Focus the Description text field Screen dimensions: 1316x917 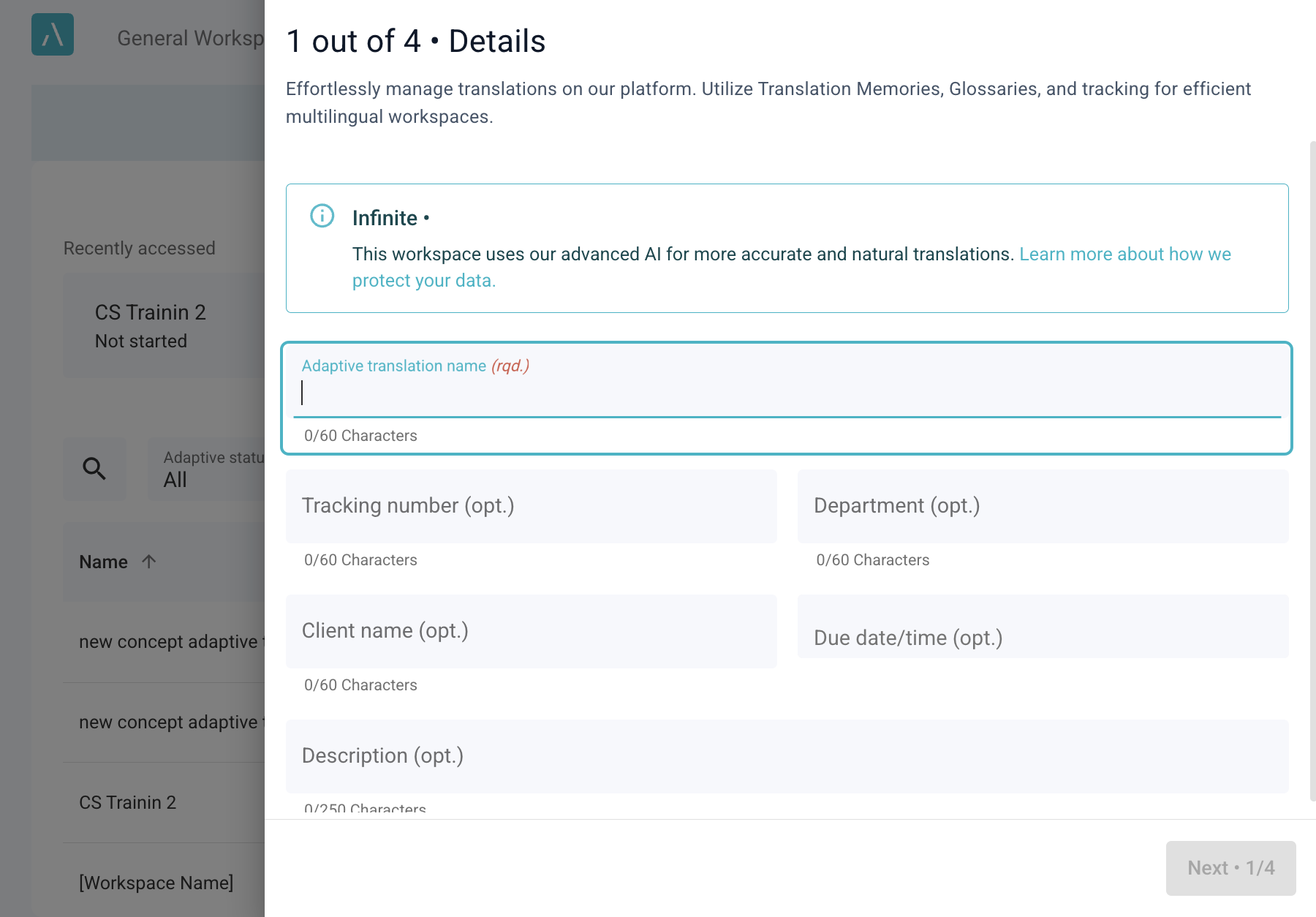click(786, 756)
